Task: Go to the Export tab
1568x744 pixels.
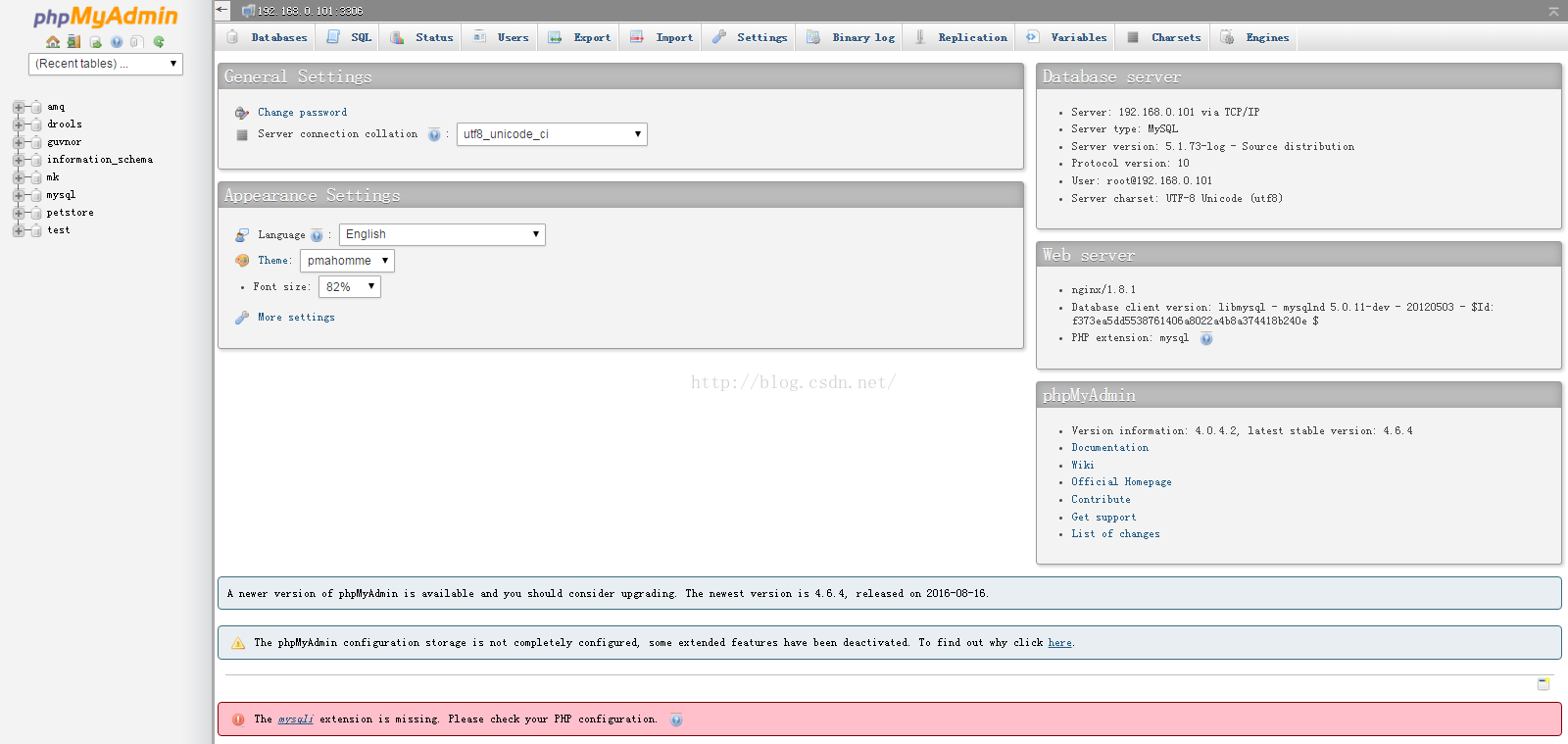Action: pyautogui.click(x=578, y=37)
